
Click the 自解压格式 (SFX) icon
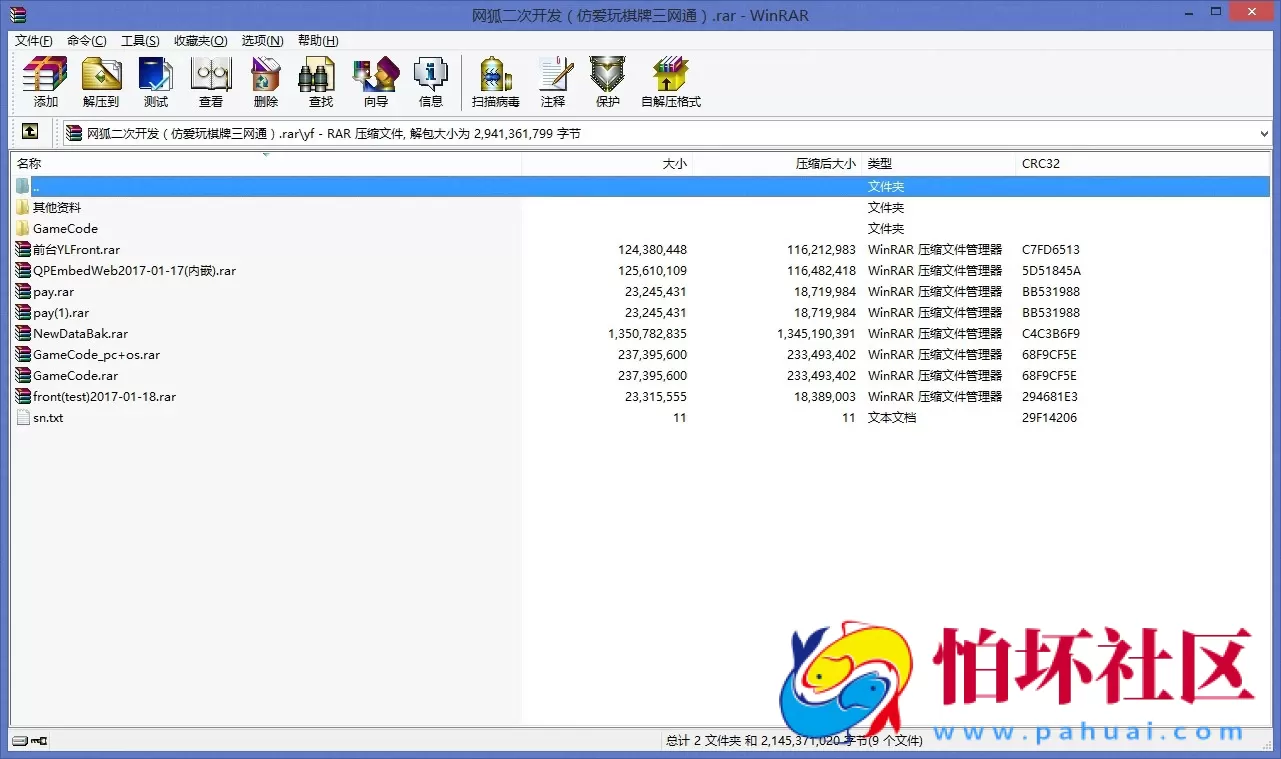coord(669,80)
